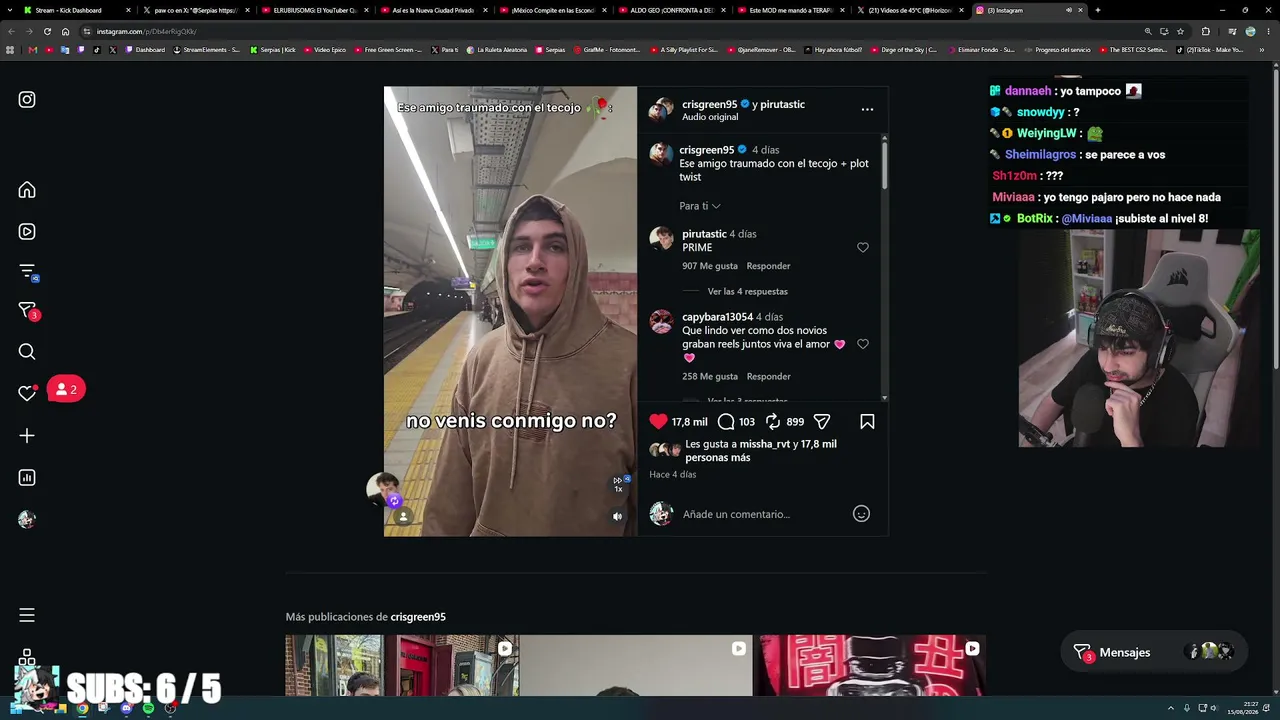The image size is (1280, 720).
Task: Click the red '2' followers notification bubble
Action: pyautogui.click(x=66, y=389)
